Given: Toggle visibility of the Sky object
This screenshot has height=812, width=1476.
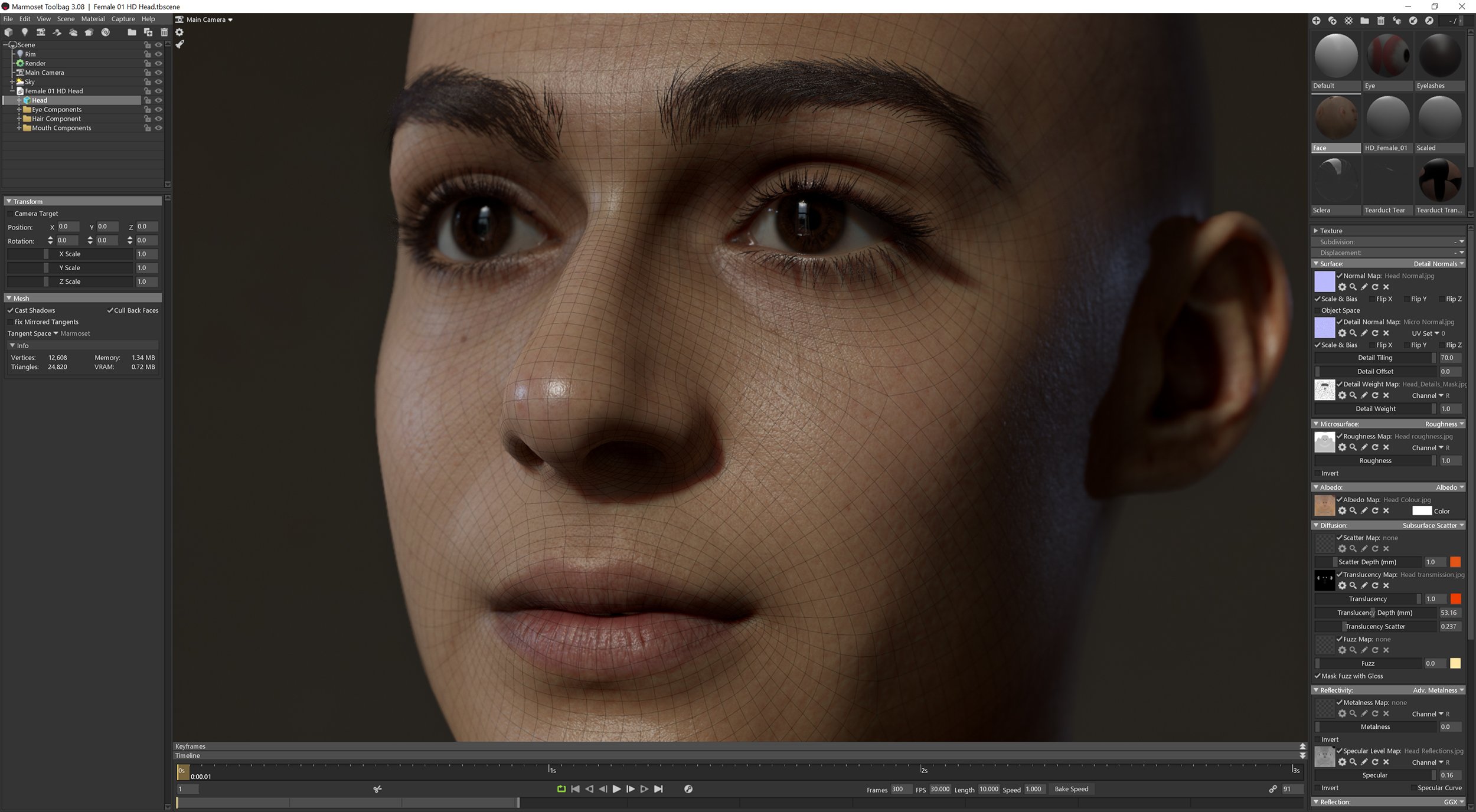Looking at the screenshot, I should click(x=158, y=82).
